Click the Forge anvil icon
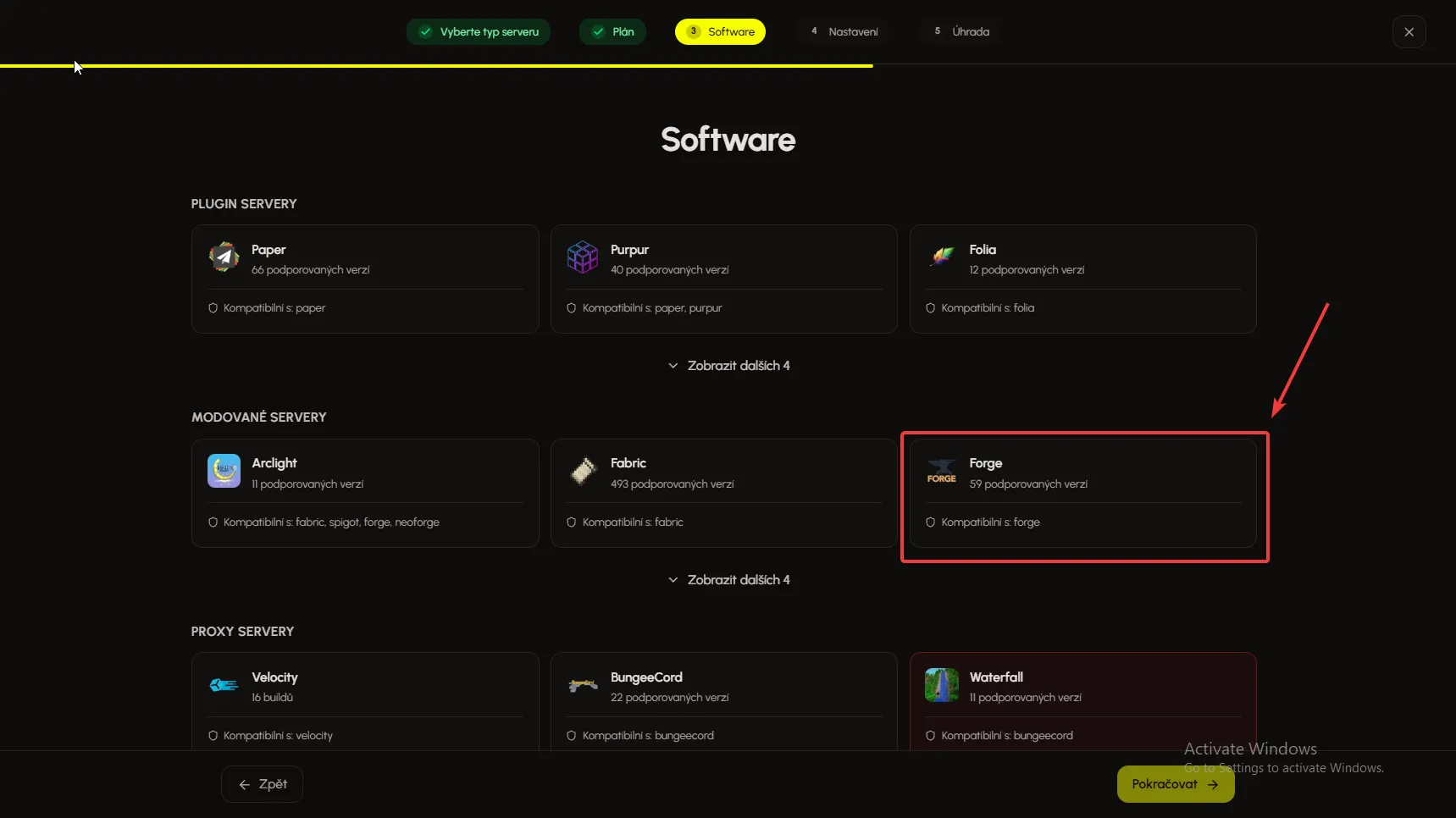The width and height of the screenshot is (1456, 818). [942, 471]
